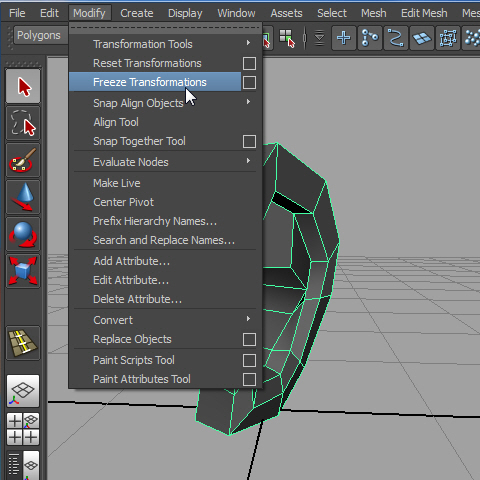Select Search and Replace Names…
This screenshot has height=480, width=480.
tap(165, 240)
